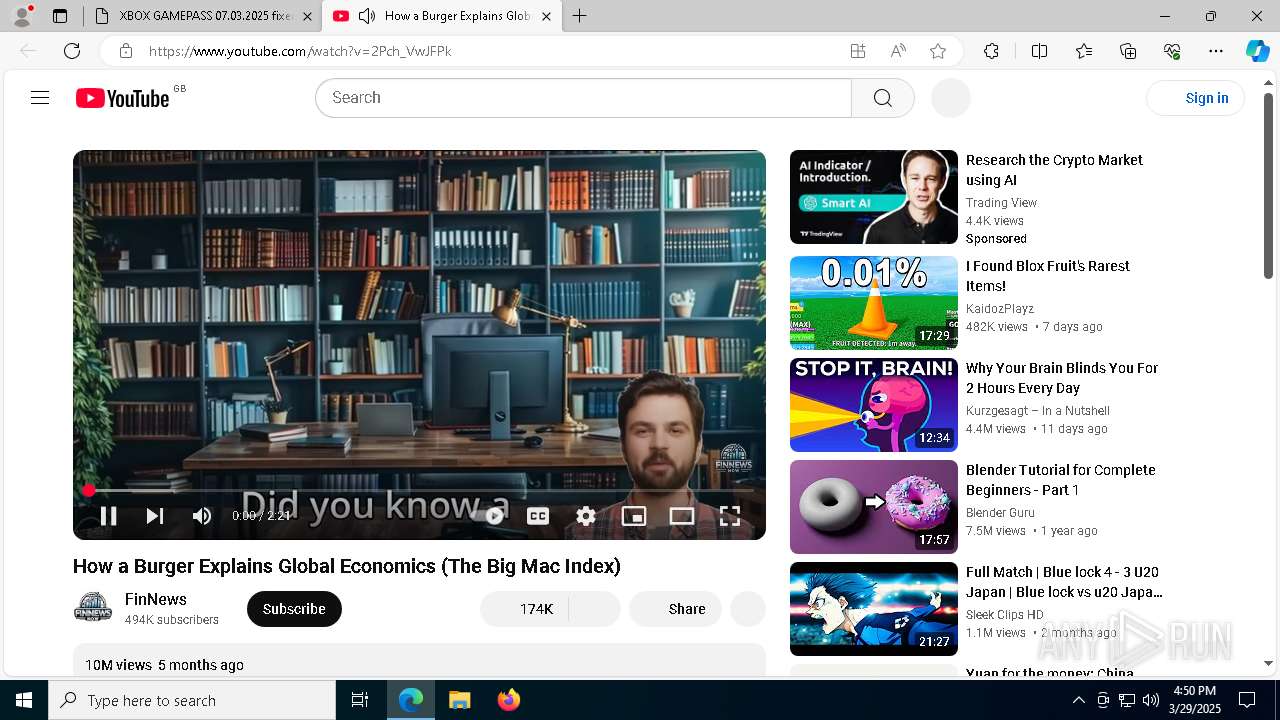Open Research the Crypto Market ad thumbnail

coord(874,197)
